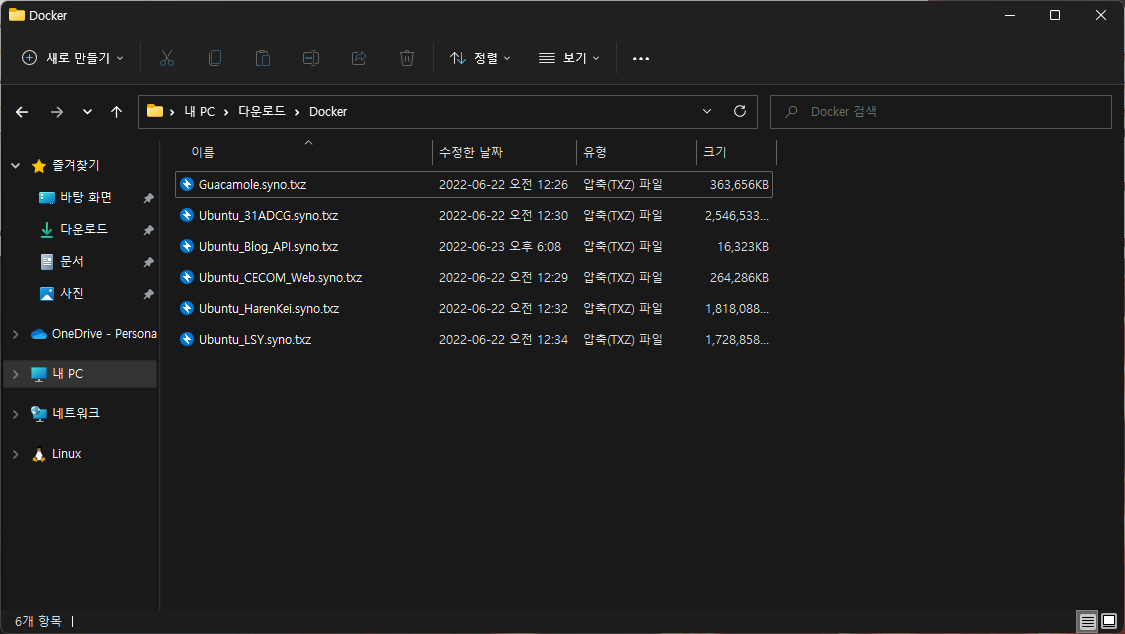This screenshot has width=1125, height=634.
Task: Select 네트워크 in the navigation pane
Action: pyautogui.click(x=75, y=414)
